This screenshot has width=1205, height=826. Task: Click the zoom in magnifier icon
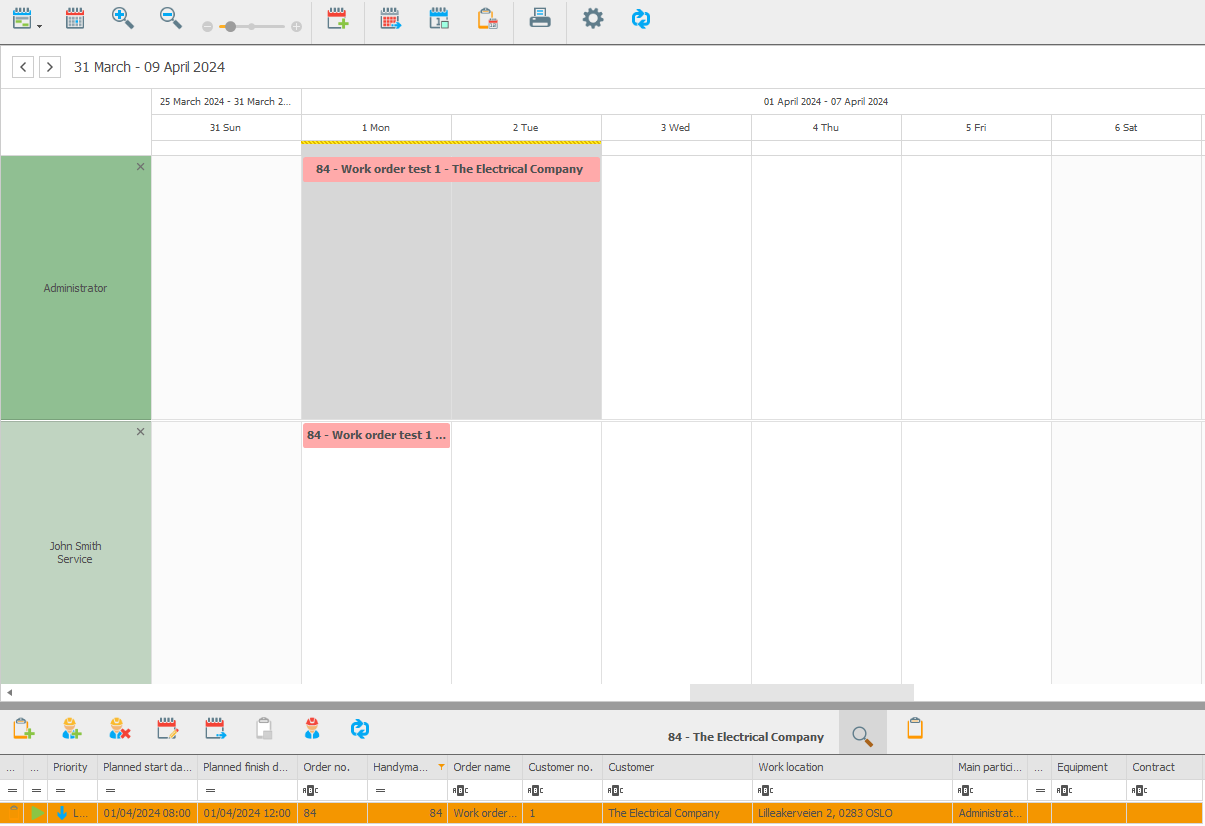point(123,18)
